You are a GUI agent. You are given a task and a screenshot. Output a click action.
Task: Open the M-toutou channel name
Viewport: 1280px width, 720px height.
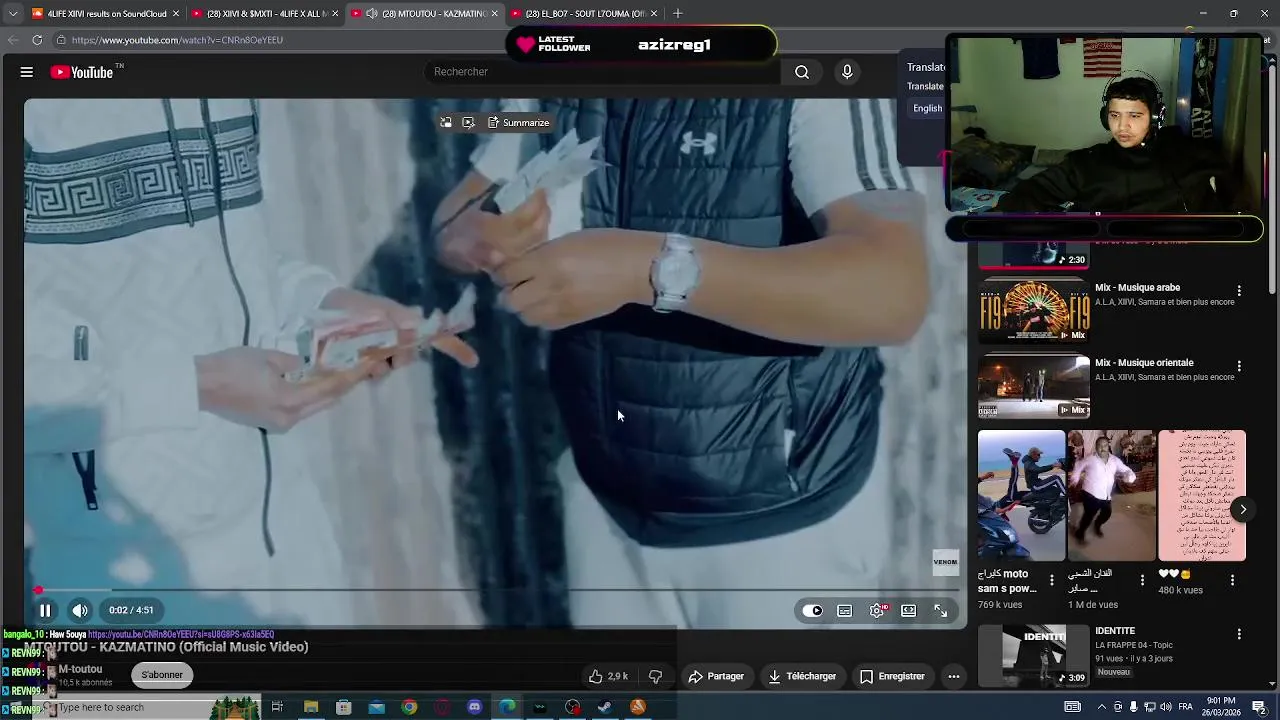(x=80, y=669)
